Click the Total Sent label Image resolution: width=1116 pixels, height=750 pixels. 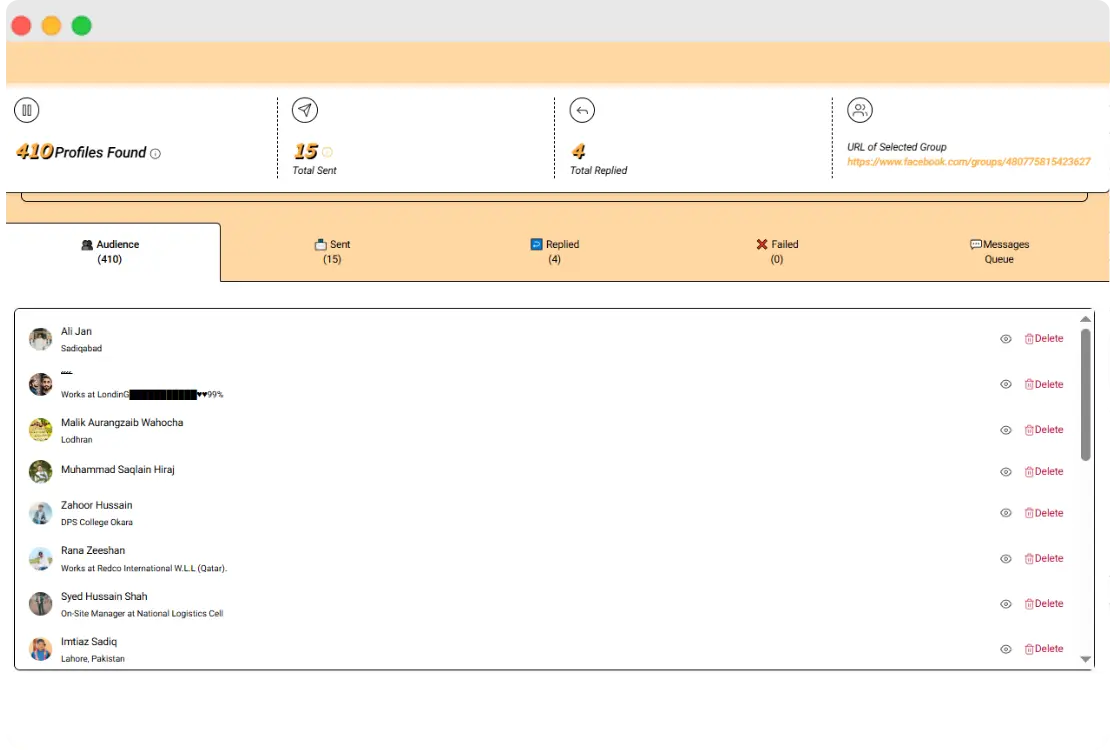click(x=315, y=171)
